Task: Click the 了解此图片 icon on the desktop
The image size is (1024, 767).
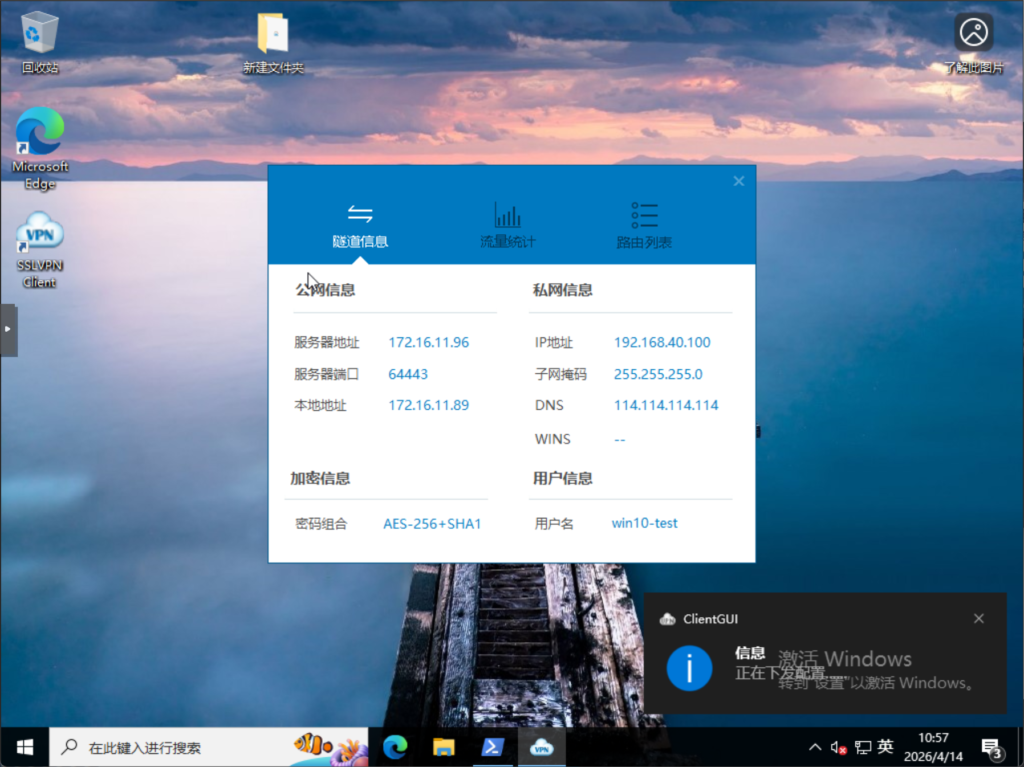Action: click(972, 32)
